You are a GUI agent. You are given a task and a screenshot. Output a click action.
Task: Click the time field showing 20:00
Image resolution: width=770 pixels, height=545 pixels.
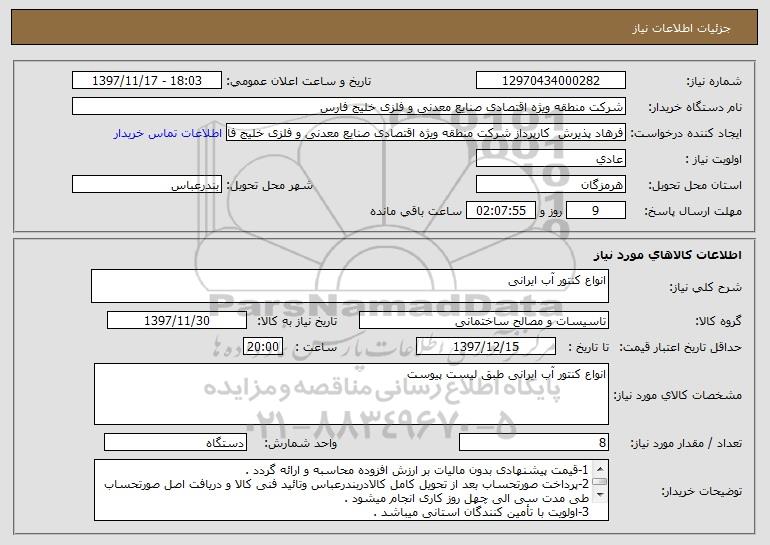(263, 347)
